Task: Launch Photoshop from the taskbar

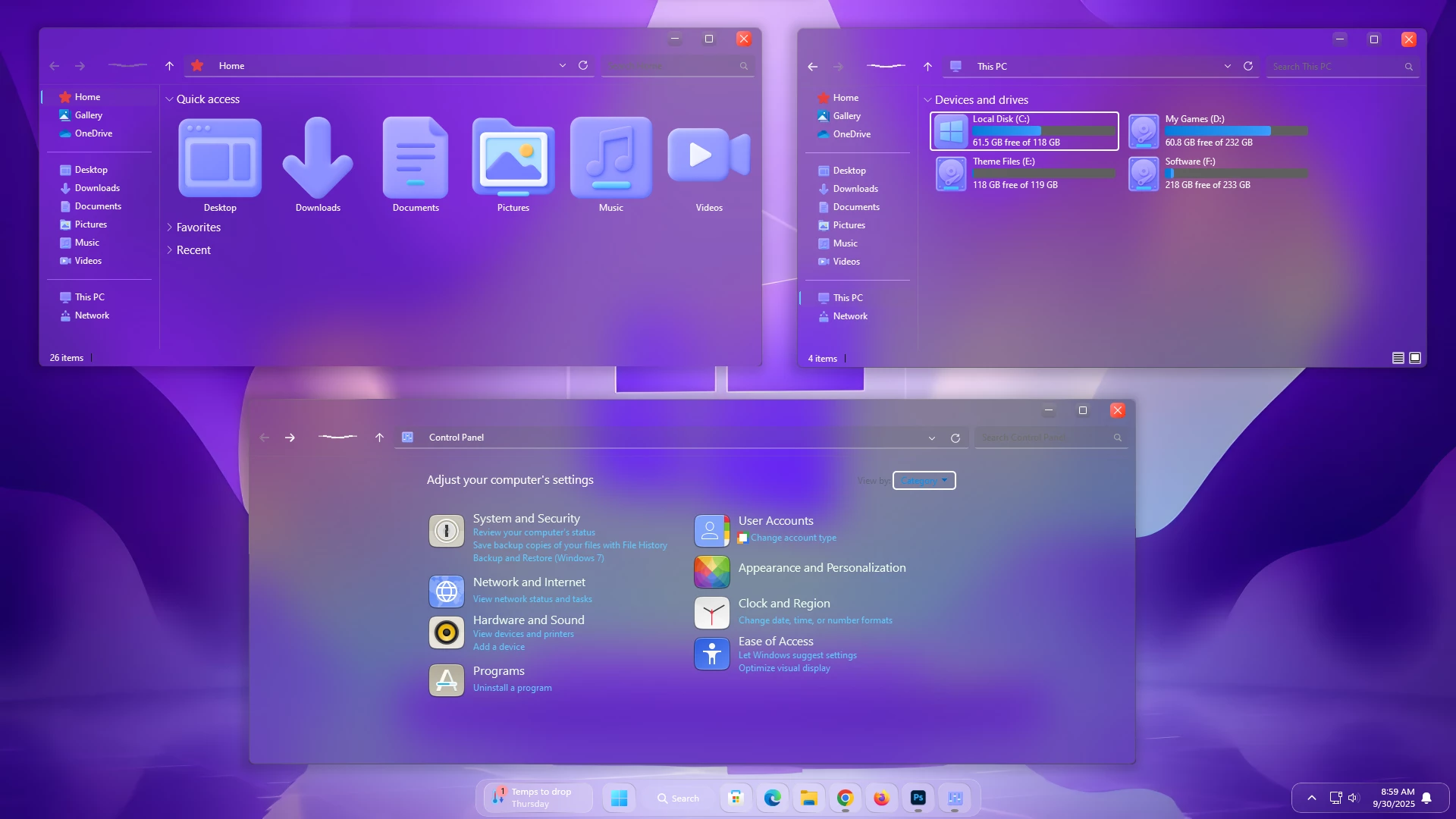Action: pos(918,798)
